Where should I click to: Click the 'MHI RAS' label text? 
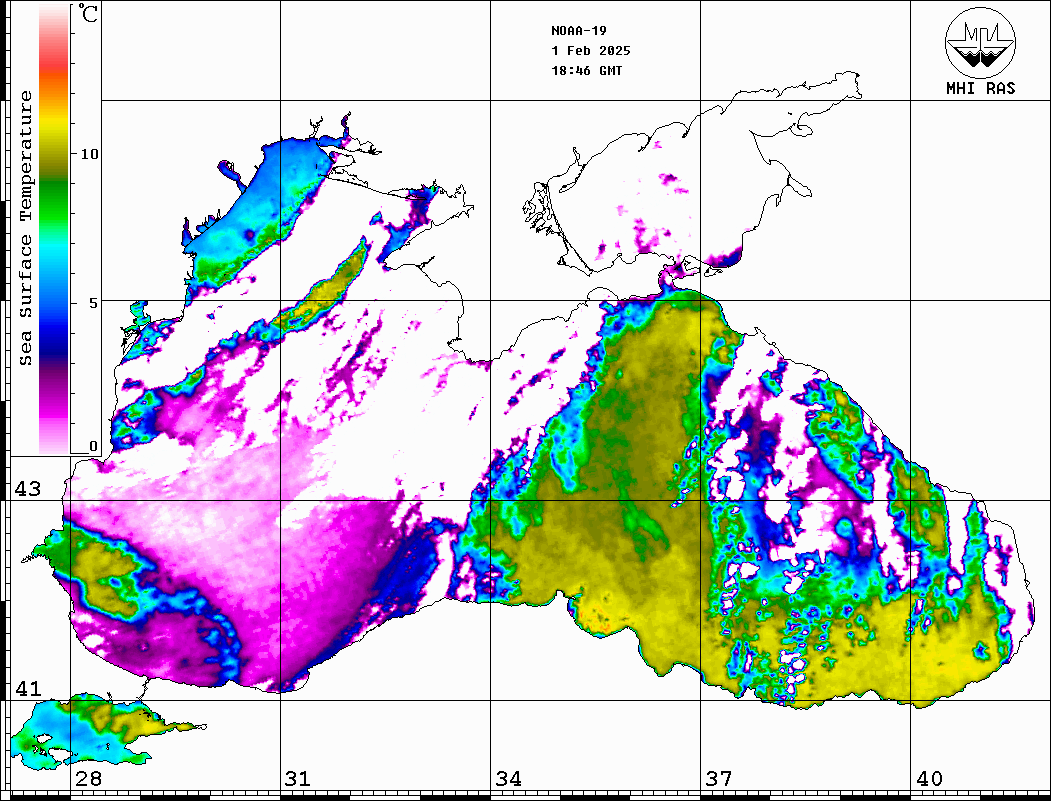(981, 88)
